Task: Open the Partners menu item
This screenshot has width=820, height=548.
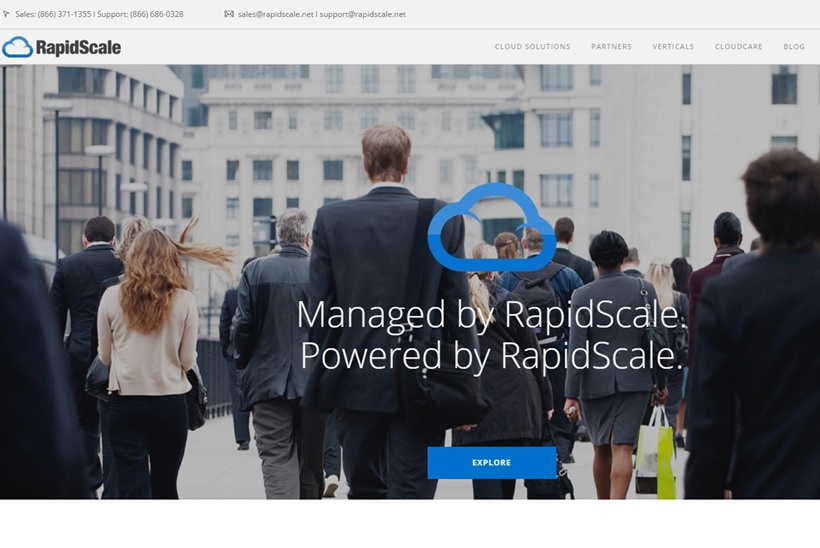Action: (x=611, y=47)
